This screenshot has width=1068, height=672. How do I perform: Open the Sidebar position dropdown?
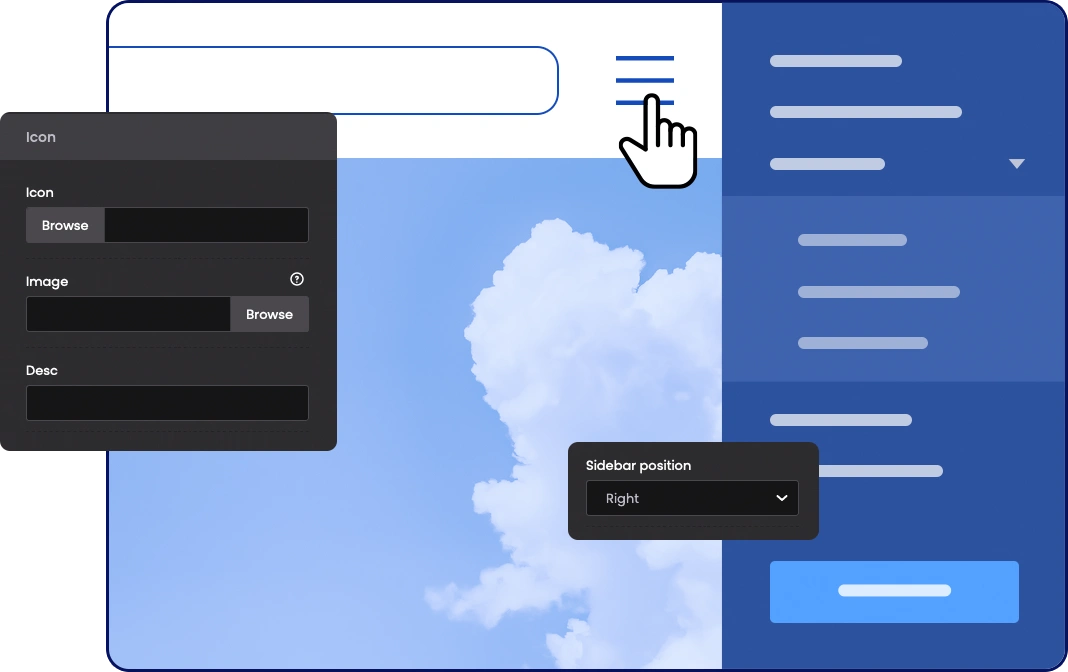692,498
